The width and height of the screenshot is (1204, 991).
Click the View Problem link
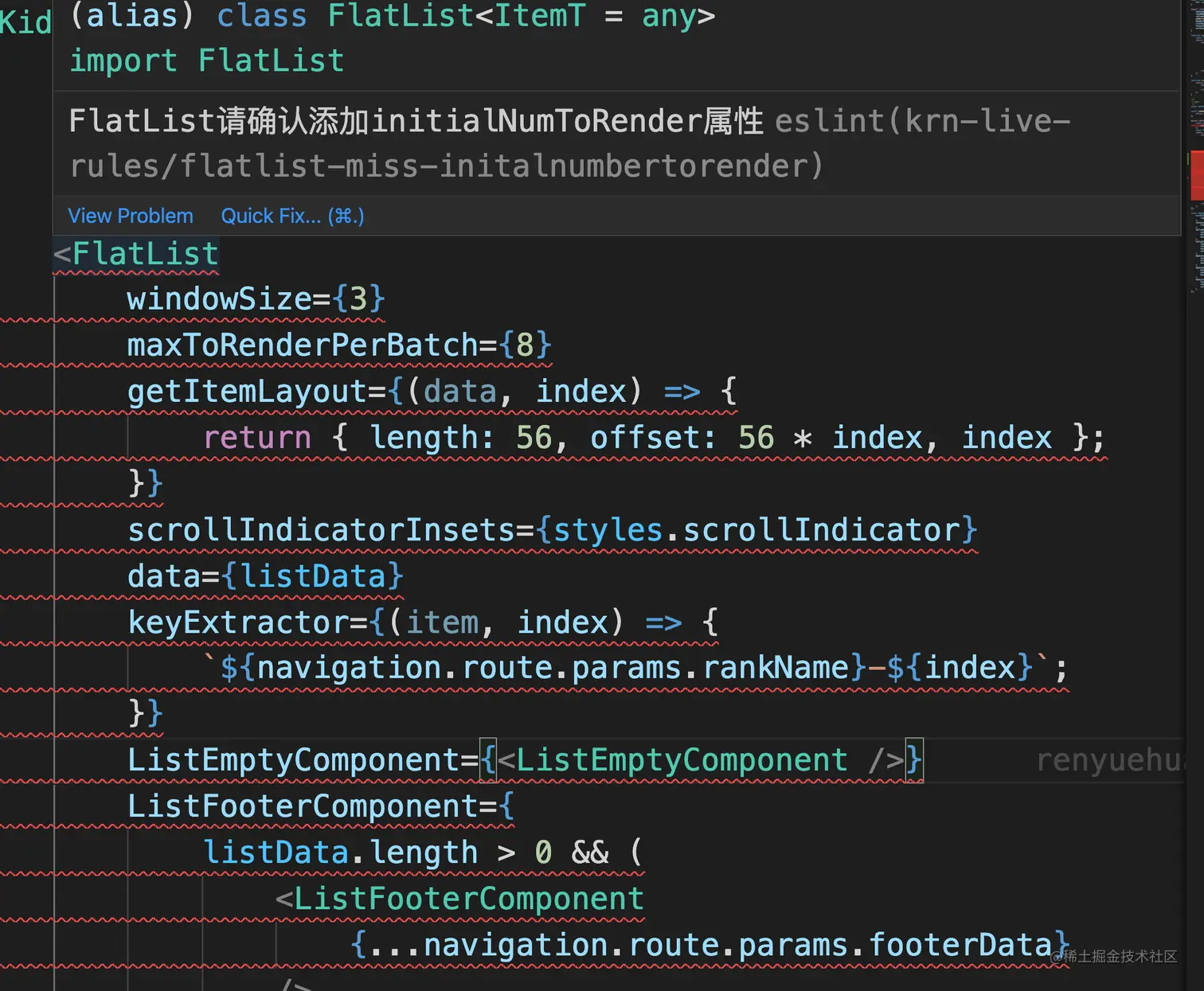coord(131,216)
